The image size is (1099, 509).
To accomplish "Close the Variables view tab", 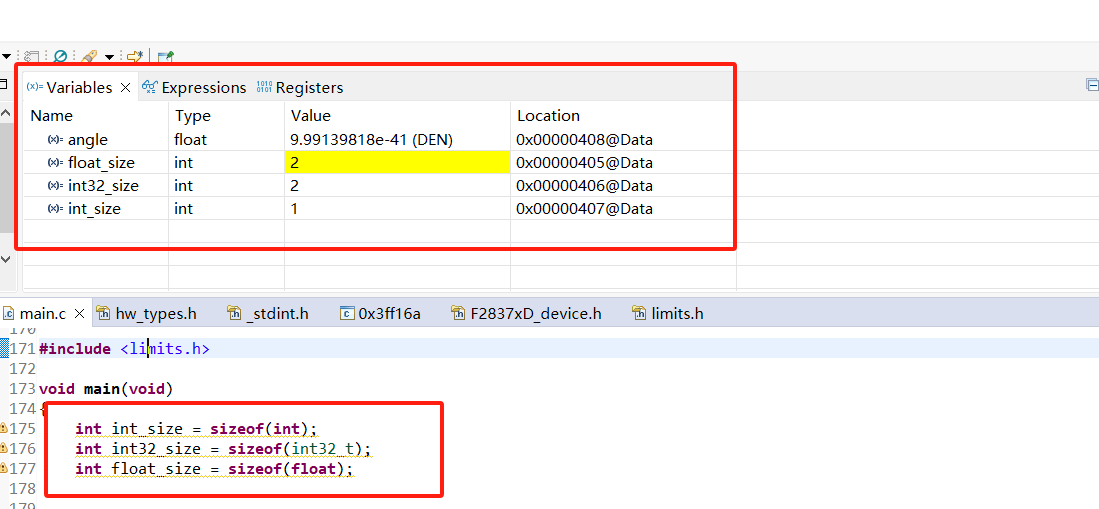I will 126,88.
